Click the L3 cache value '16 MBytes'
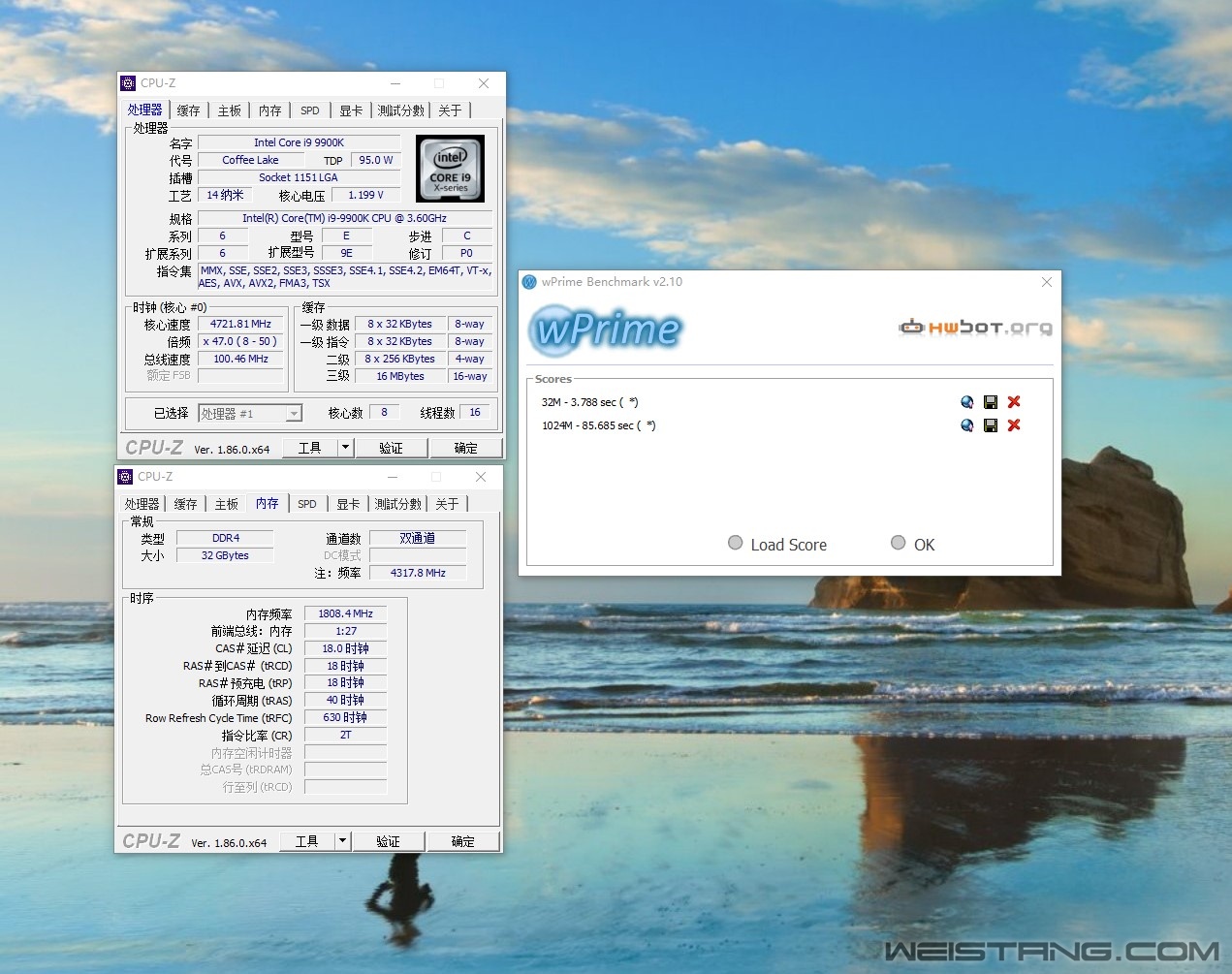 [400, 376]
